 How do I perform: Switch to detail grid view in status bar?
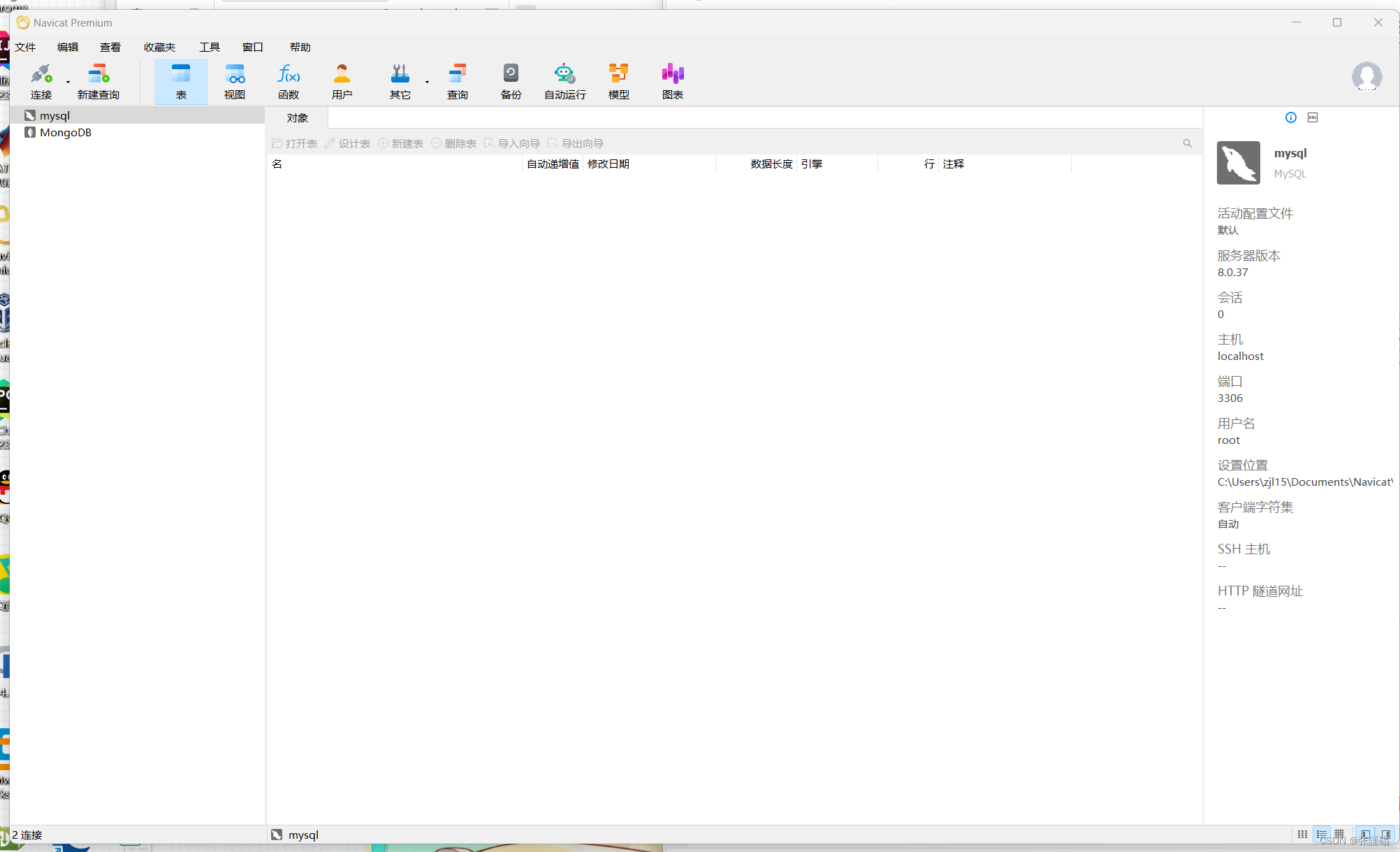point(1339,834)
